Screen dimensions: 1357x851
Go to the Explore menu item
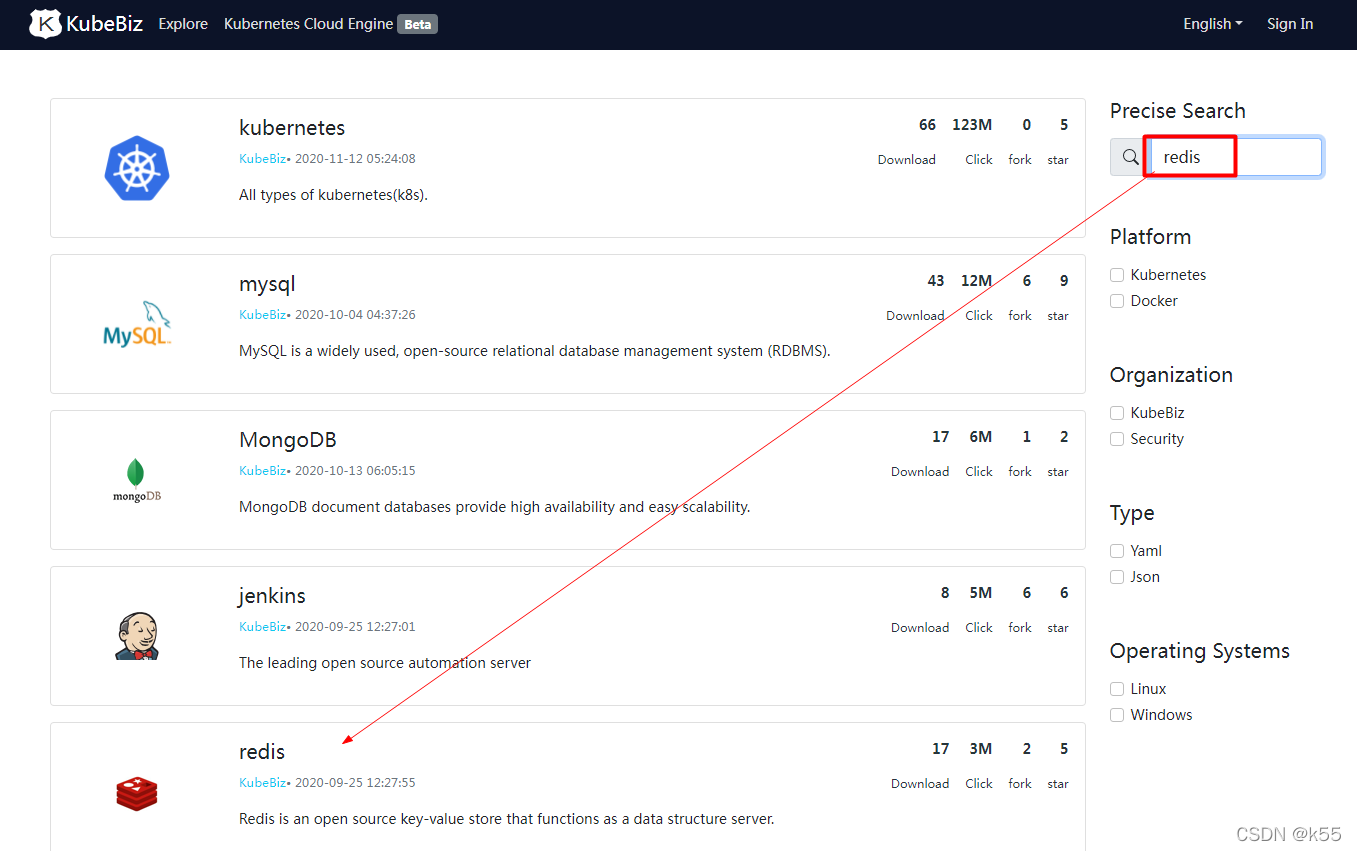point(183,24)
